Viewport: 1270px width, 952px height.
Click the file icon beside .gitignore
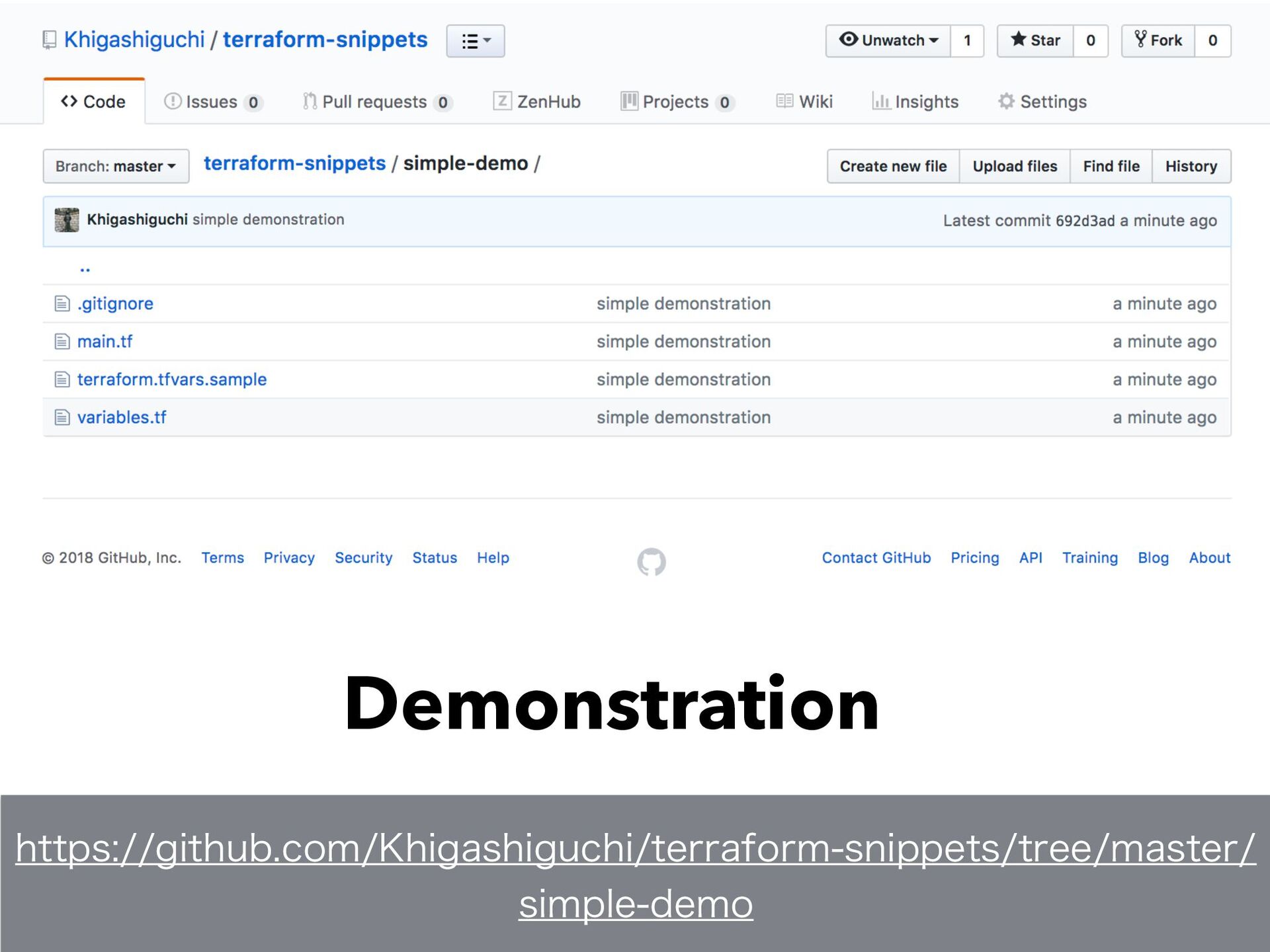[62, 303]
